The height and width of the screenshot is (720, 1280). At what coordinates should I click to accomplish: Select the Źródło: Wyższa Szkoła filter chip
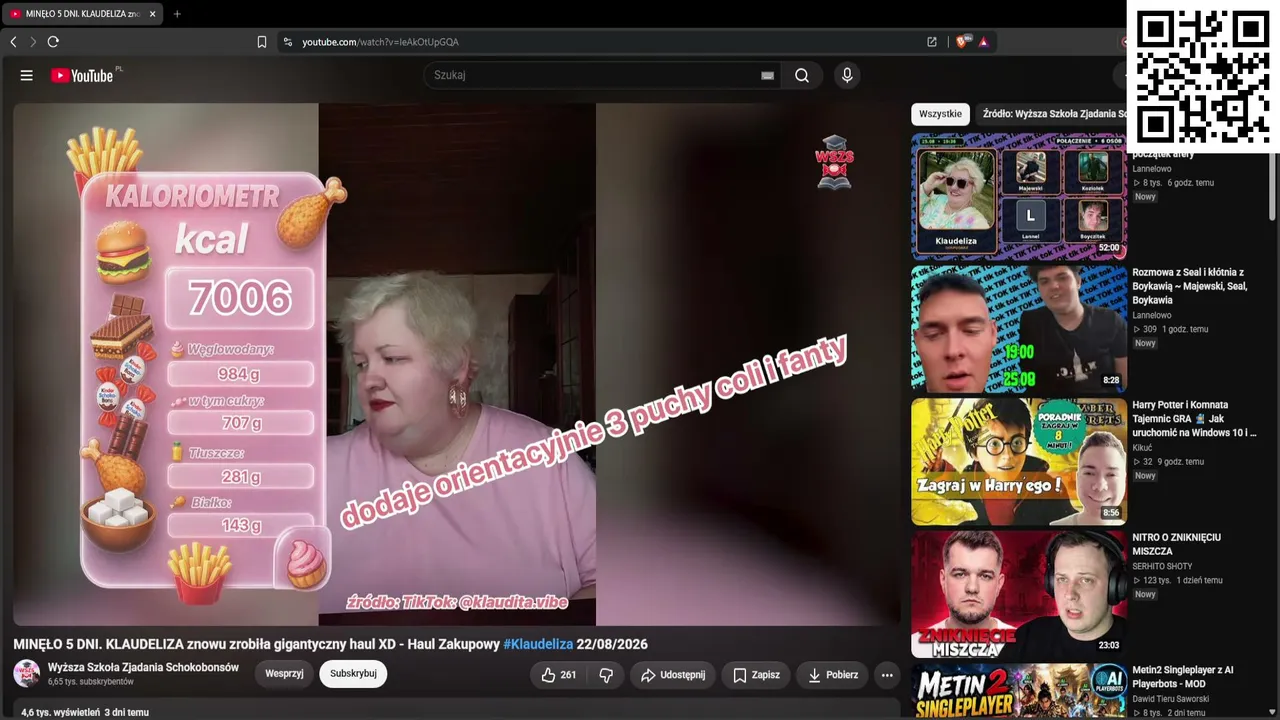click(1054, 114)
